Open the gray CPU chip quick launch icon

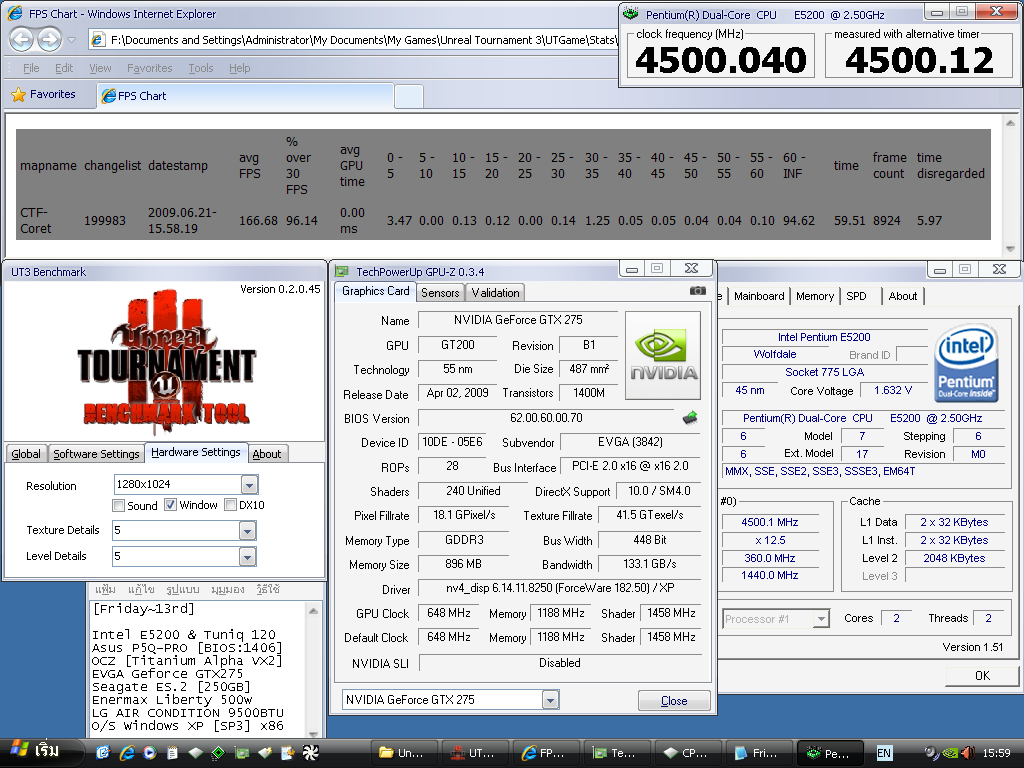point(195,753)
